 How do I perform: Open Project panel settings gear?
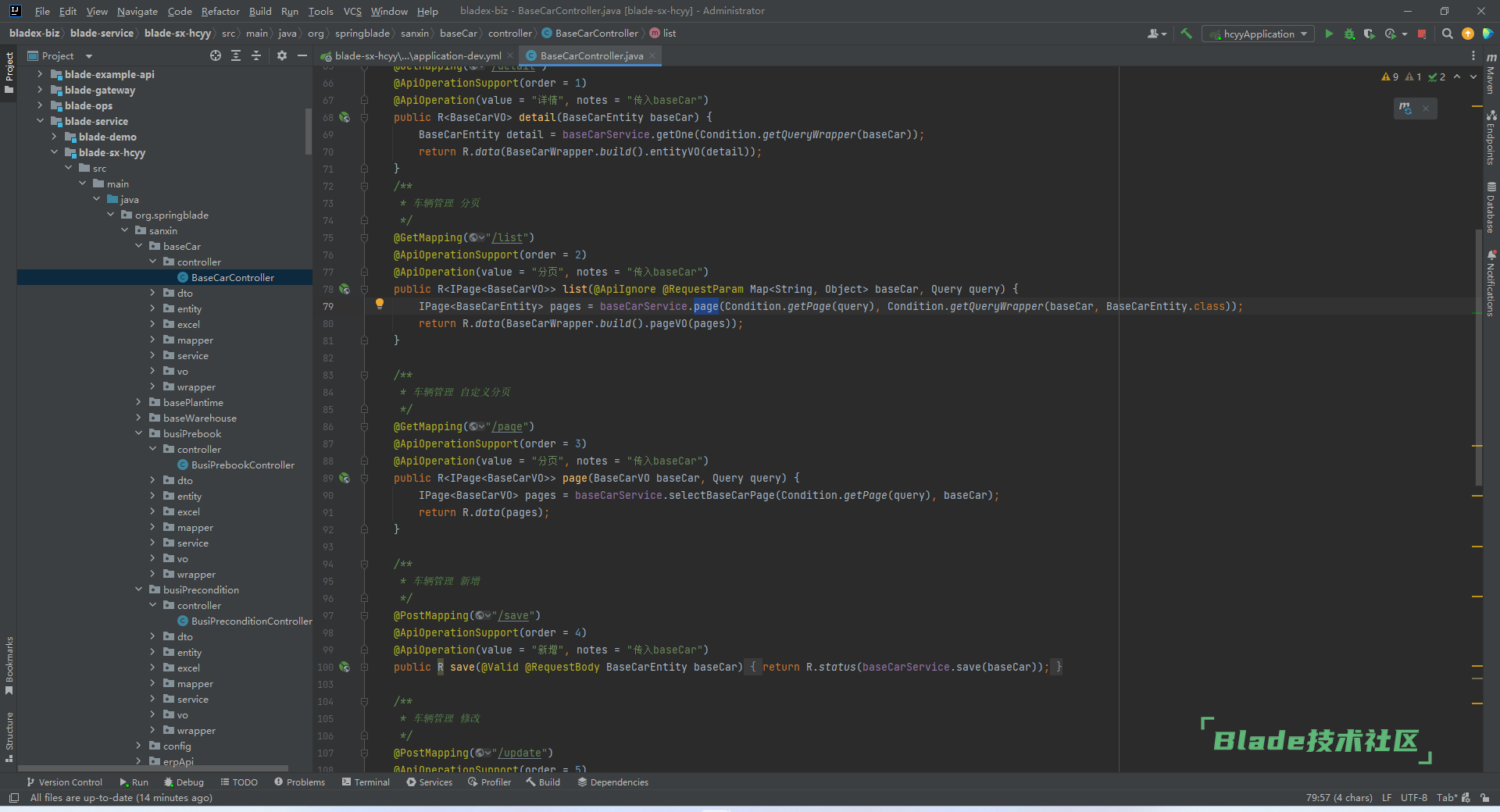click(x=282, y=55)
